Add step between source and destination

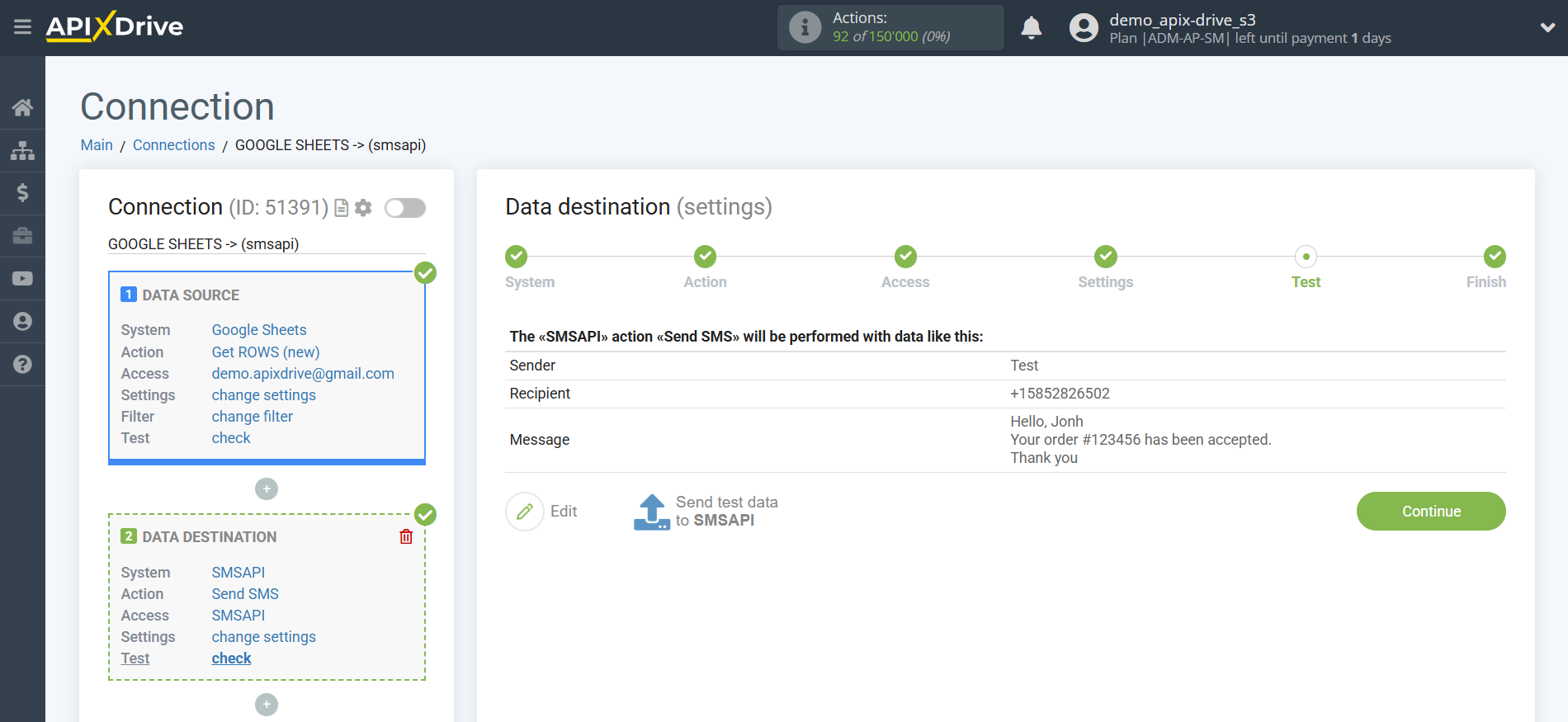267,489
